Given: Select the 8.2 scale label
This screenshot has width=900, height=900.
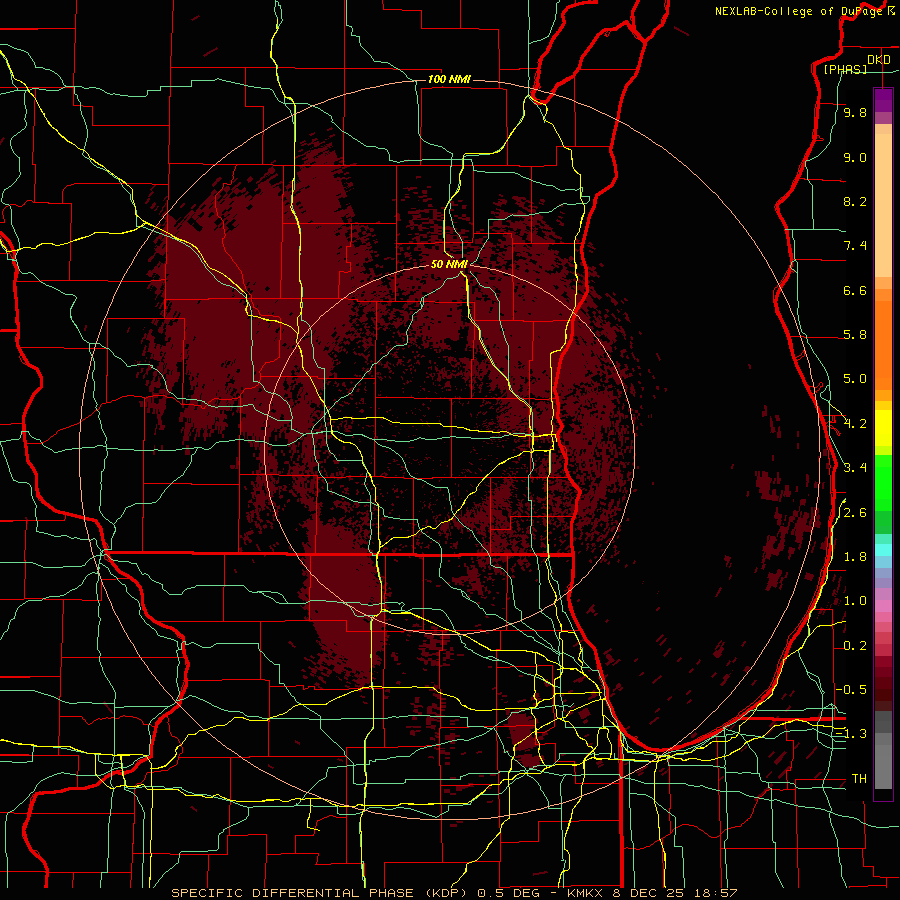Looking at the screenshot, I should click(855, 201).
